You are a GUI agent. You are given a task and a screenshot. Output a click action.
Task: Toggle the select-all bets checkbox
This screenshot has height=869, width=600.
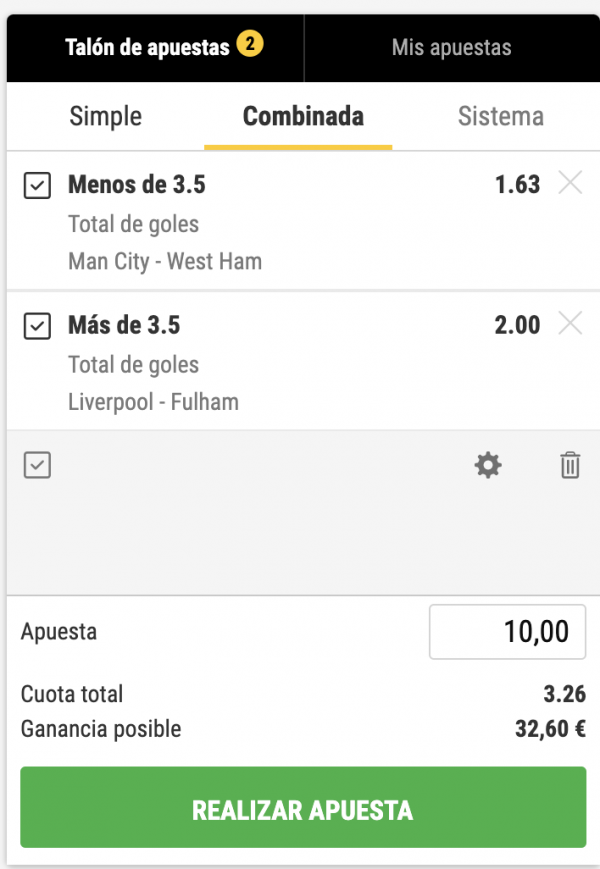point(37,465)
